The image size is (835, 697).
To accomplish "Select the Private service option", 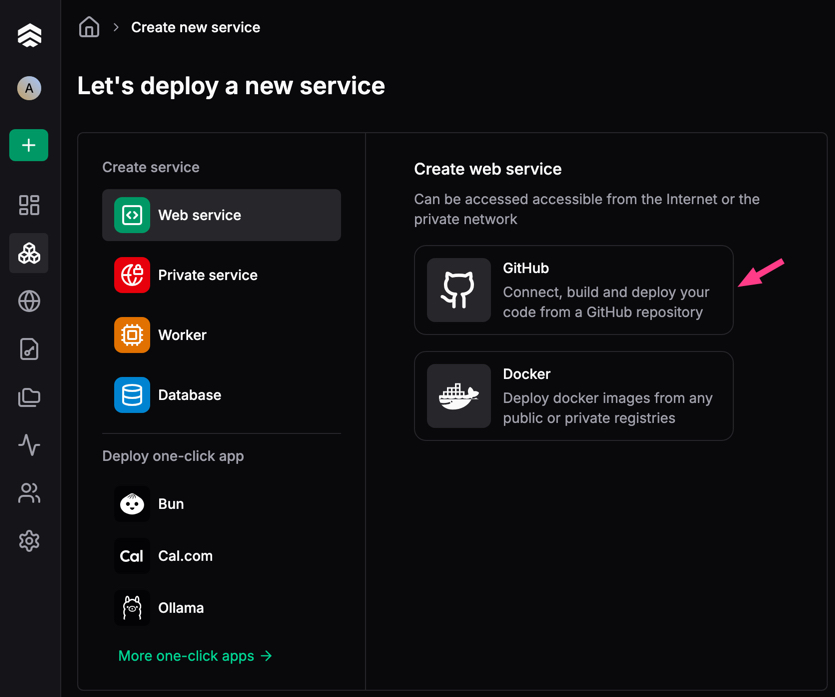I will coord(222,275).
